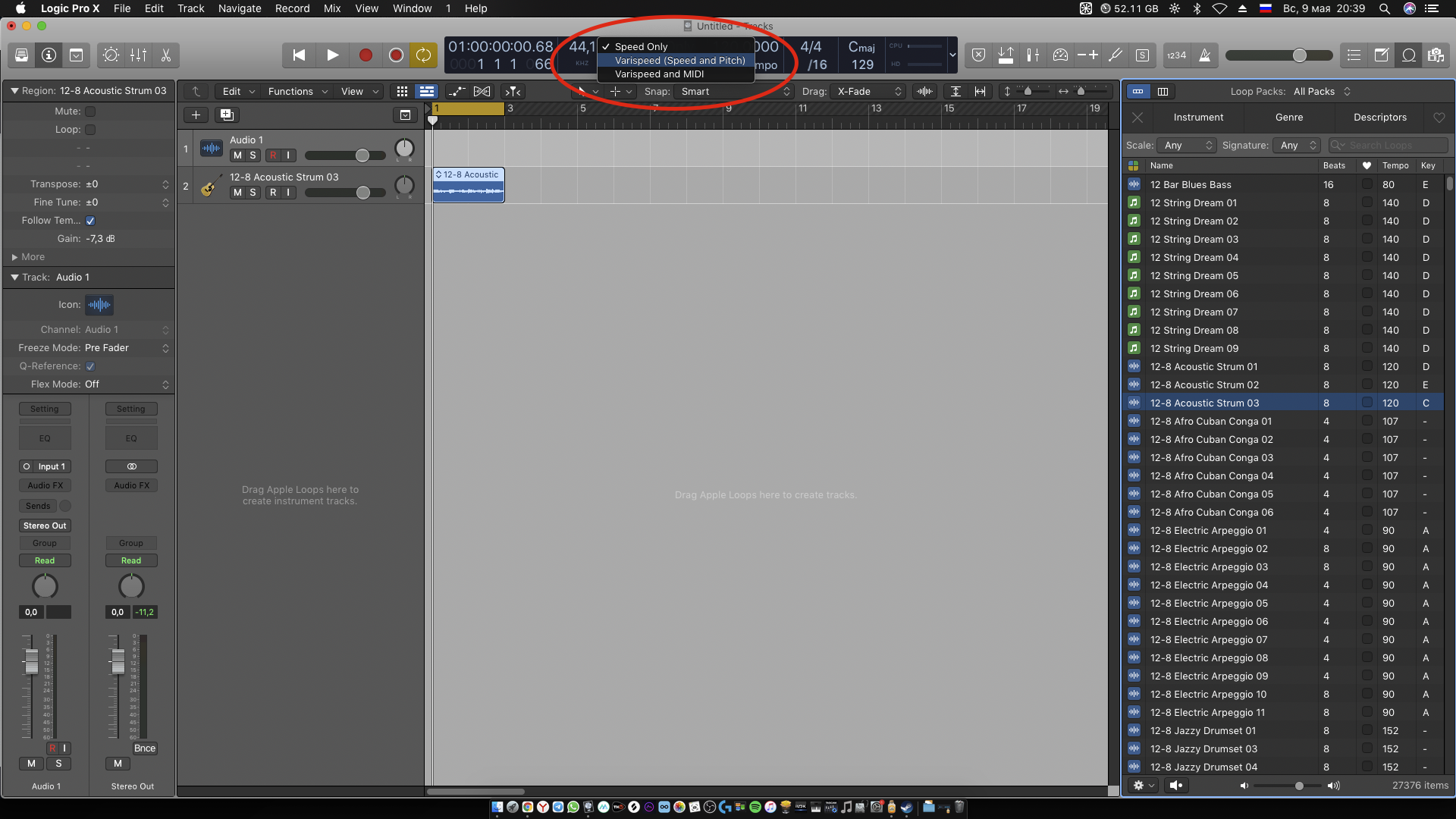Click the metronome icon
Screen dimensions: 1456x819
click(x=1205, y=55)
